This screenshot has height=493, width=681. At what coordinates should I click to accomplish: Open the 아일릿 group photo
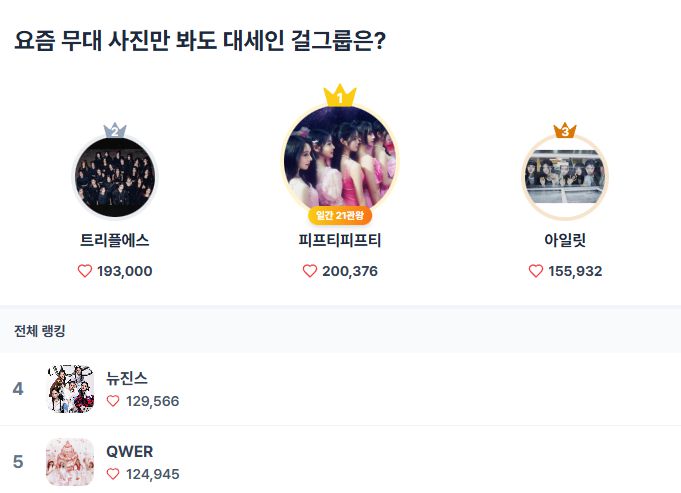click(x=565, y=177)
